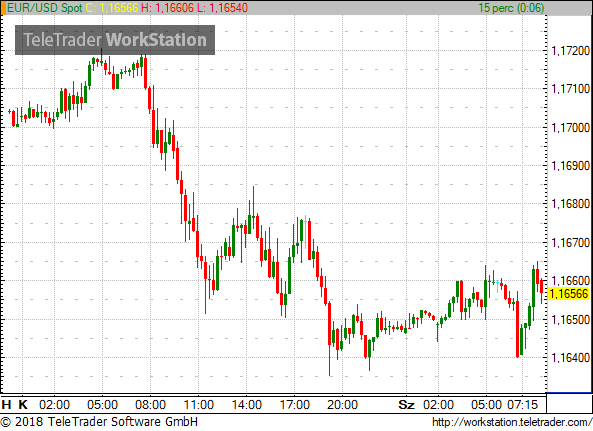The image size is (593, 431).
Task: Click the 07:15 last time label
Action: click(x=522, y=405)
